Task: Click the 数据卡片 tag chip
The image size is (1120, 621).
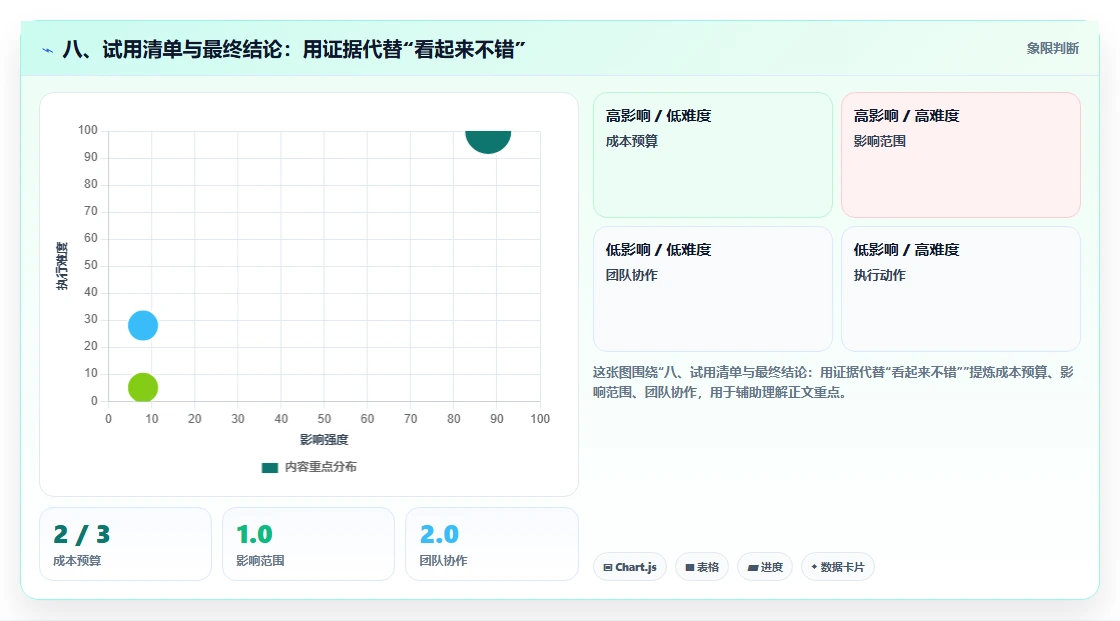Action: point(838,567)
